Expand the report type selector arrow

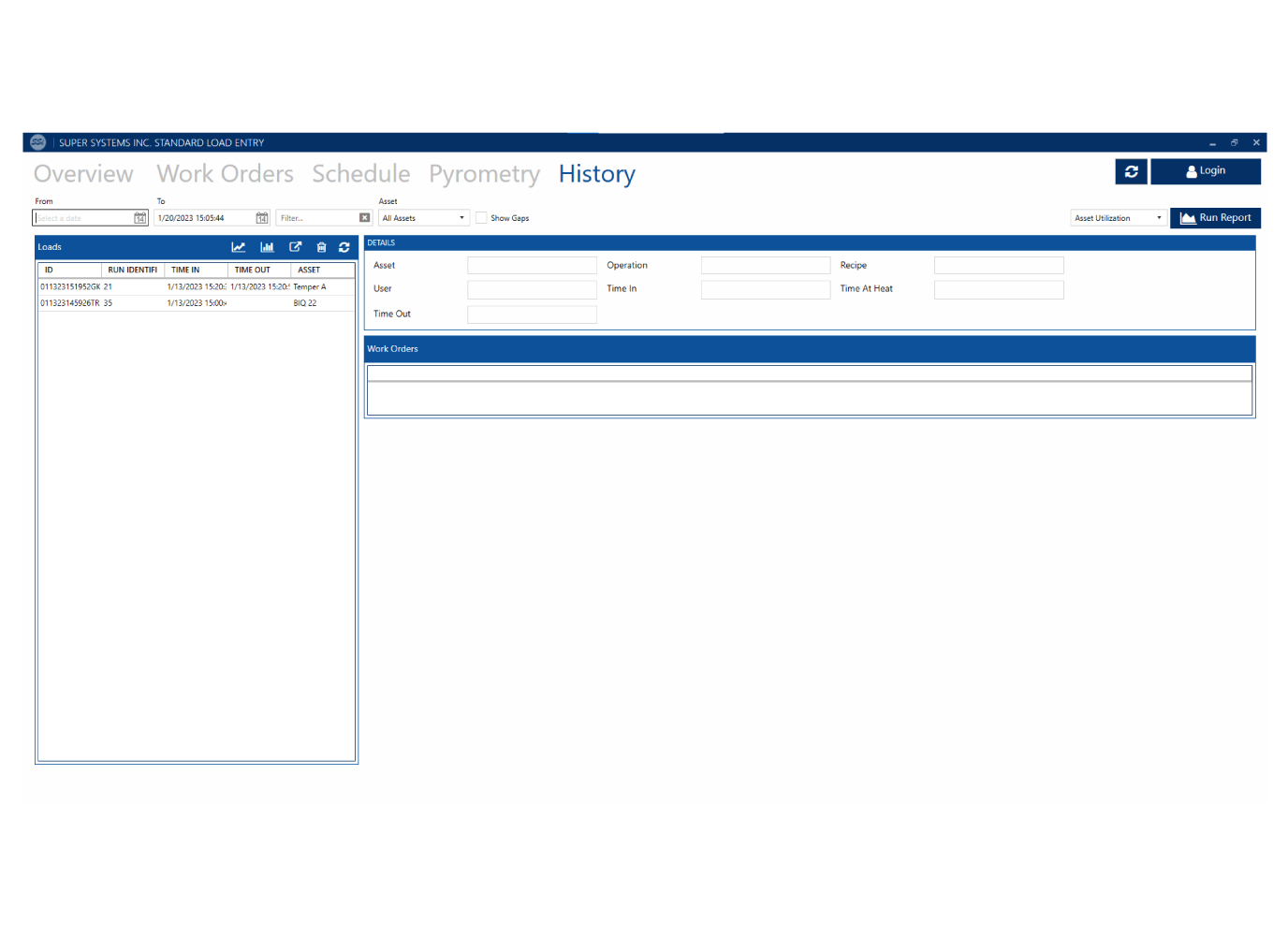click(1158, 217)
